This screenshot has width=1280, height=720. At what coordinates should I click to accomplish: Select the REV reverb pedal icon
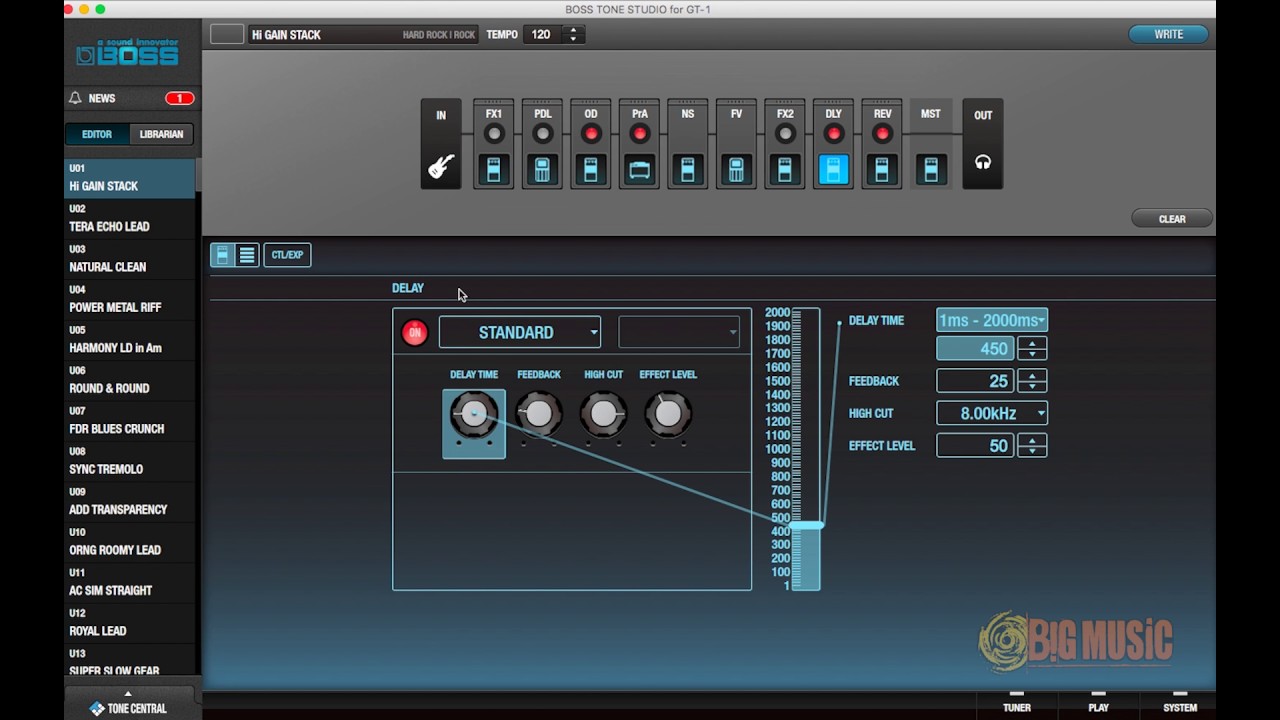[x=882, y=170]
